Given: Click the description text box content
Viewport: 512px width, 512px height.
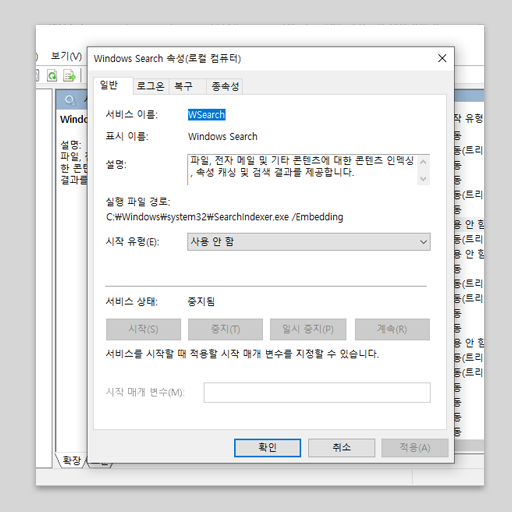Looking at the screenshot, I should coord(302,169).
